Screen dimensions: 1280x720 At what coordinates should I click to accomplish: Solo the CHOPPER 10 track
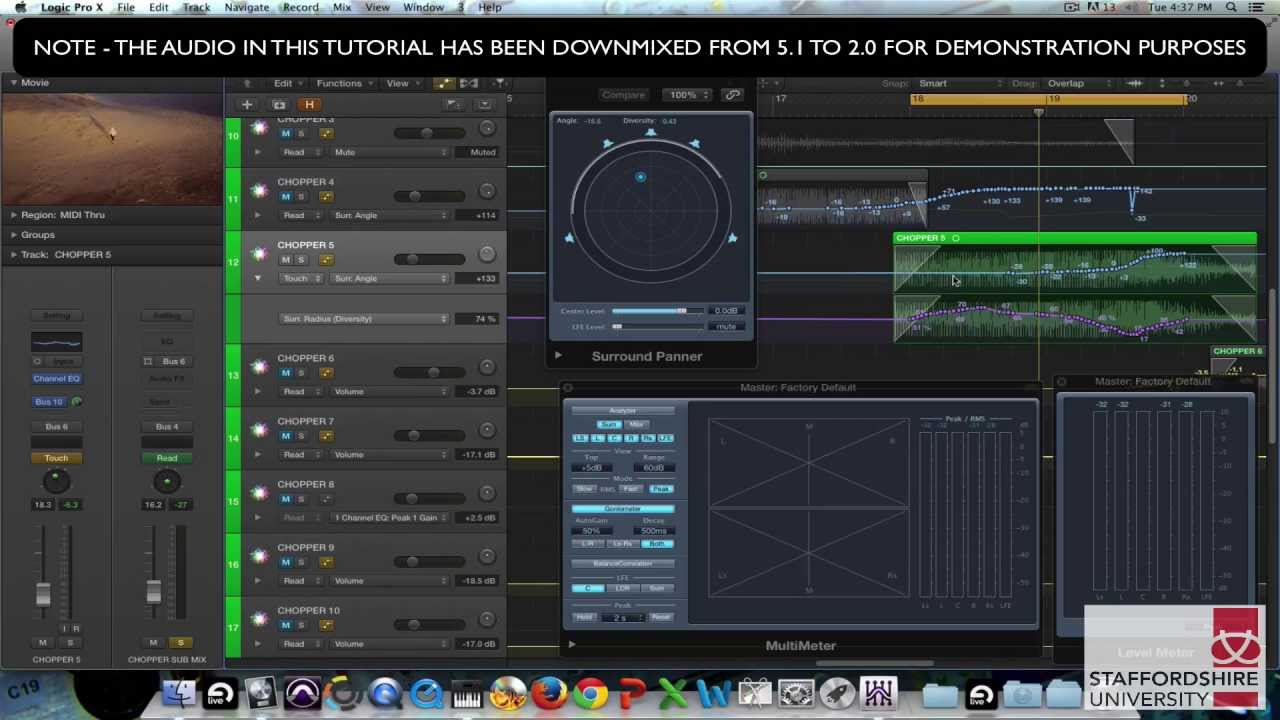tap(300, 624)
